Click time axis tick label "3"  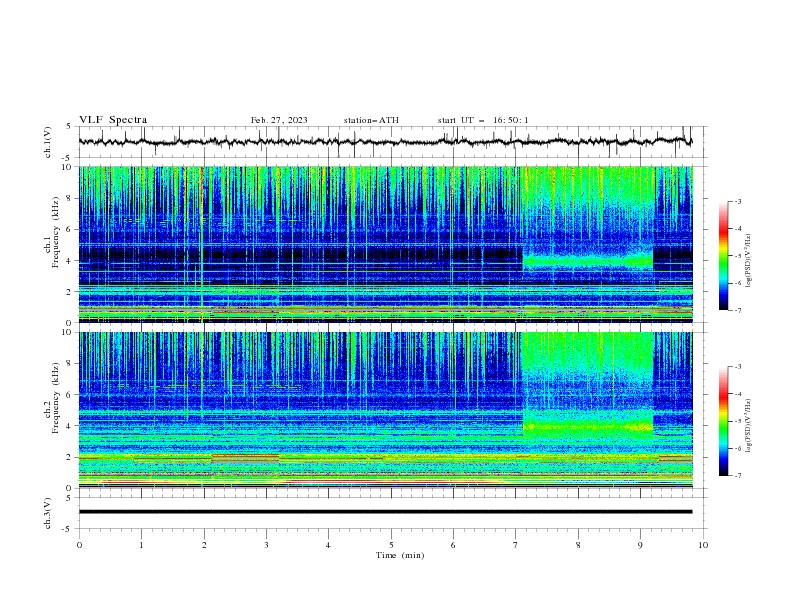(x=266, y=545)
